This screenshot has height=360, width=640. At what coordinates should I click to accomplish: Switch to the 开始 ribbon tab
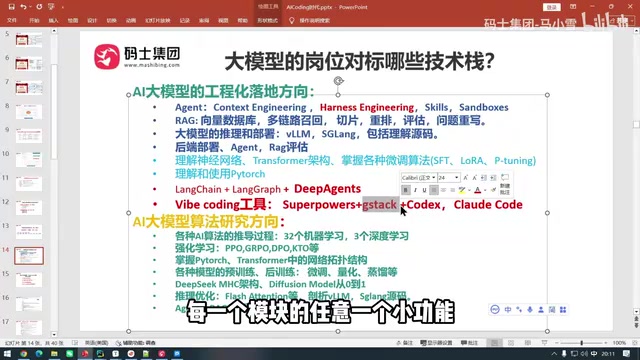pos(34,20)
